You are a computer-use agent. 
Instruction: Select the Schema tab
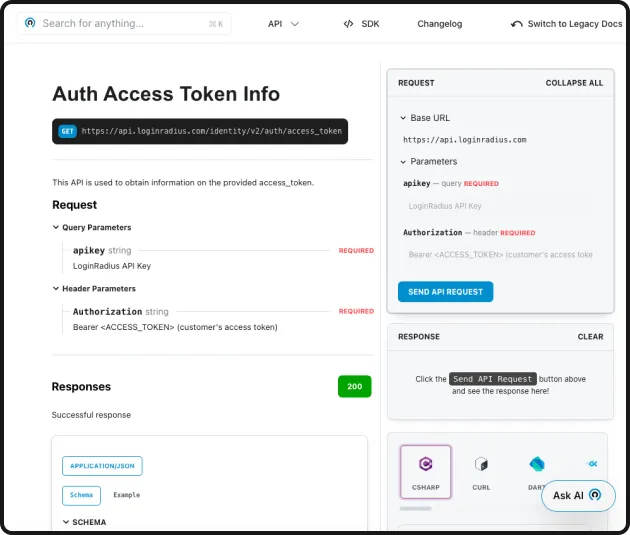pyautogui.click(x=81, y=495)
